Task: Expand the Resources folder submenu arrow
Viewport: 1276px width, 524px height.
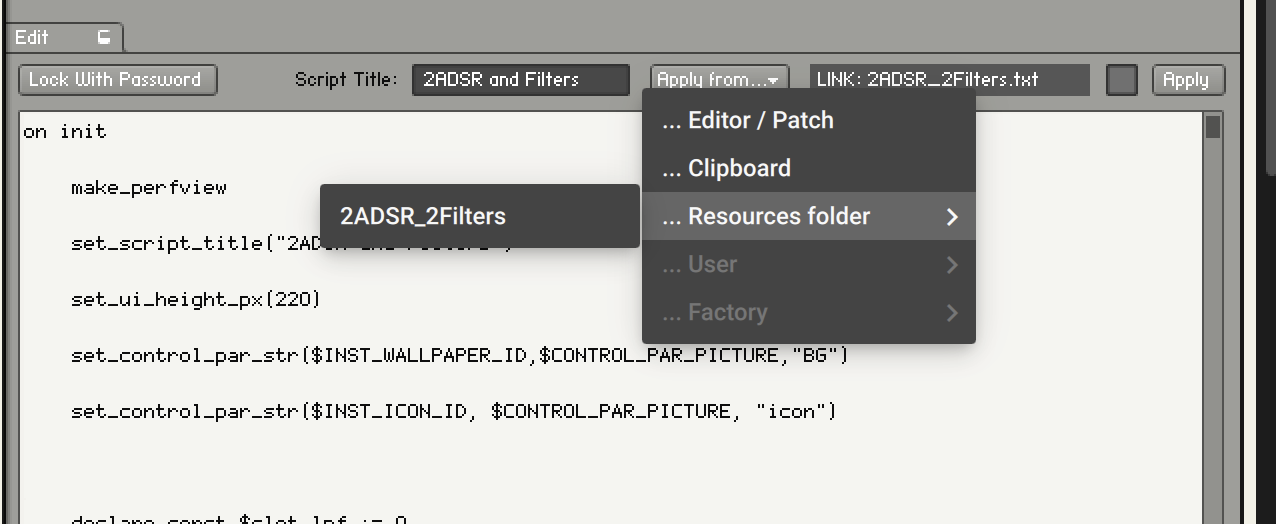Action: pos(952,217)
